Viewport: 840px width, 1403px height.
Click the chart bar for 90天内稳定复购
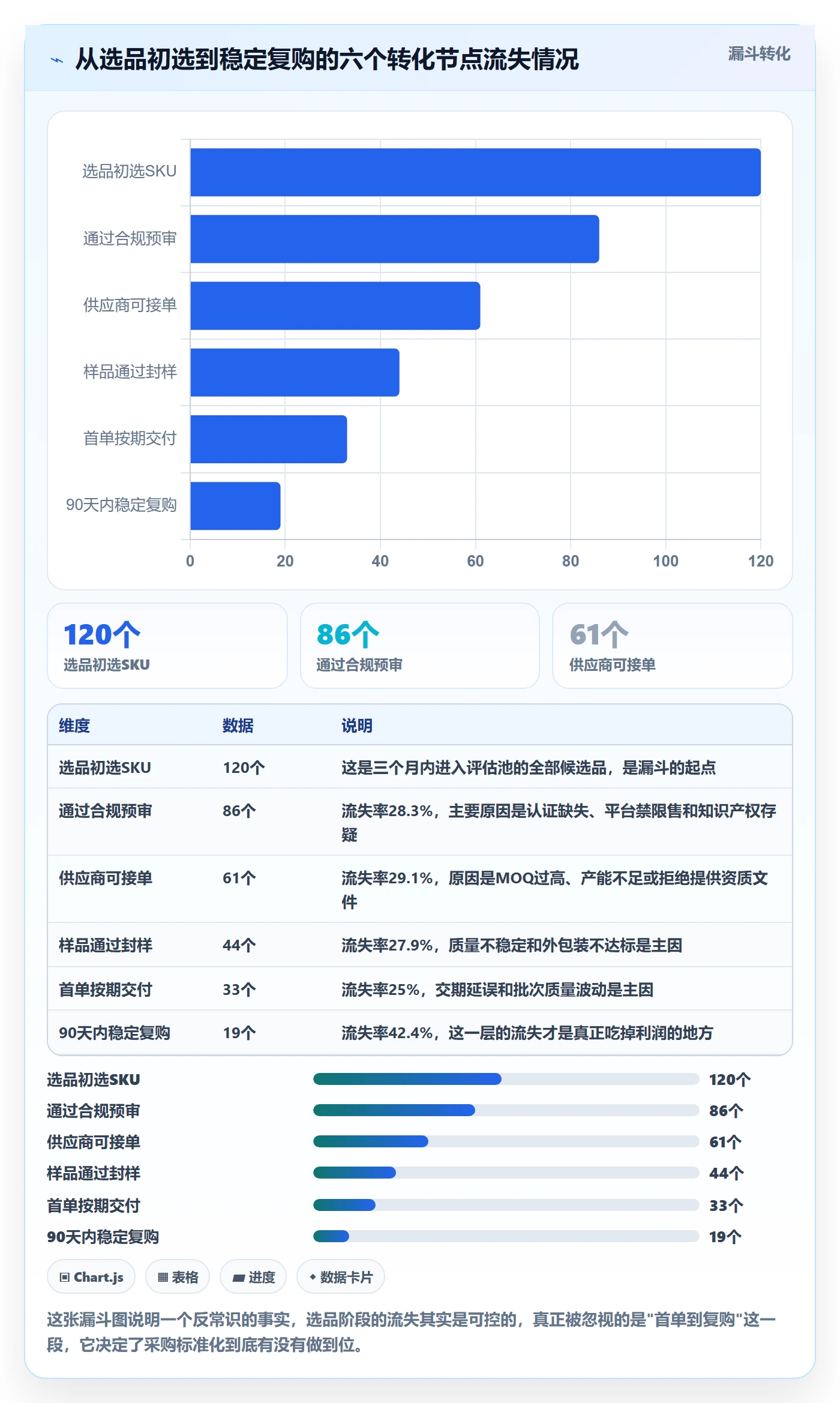(235, 505)
